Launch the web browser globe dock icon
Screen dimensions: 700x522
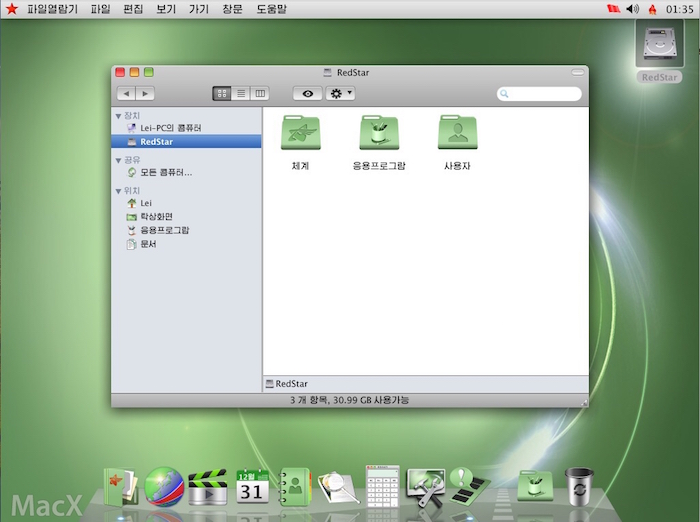[x=164, y=487]
